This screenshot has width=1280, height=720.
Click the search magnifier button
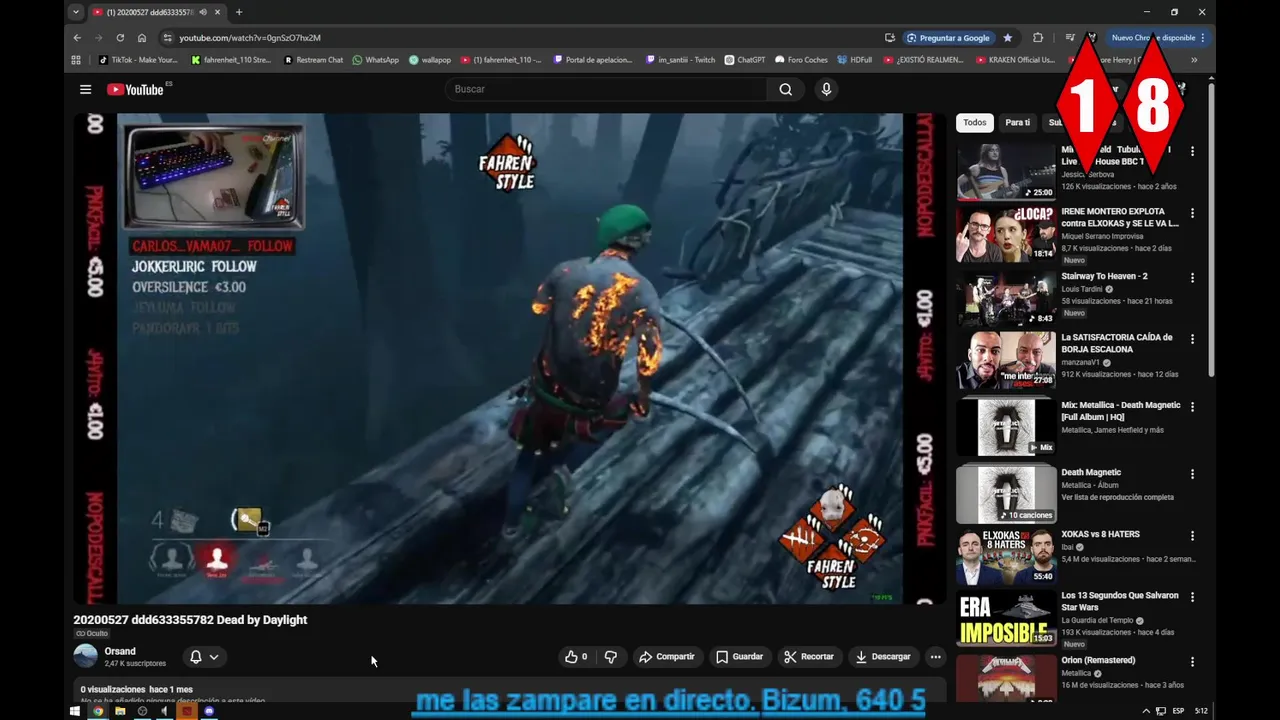(786, 89)
